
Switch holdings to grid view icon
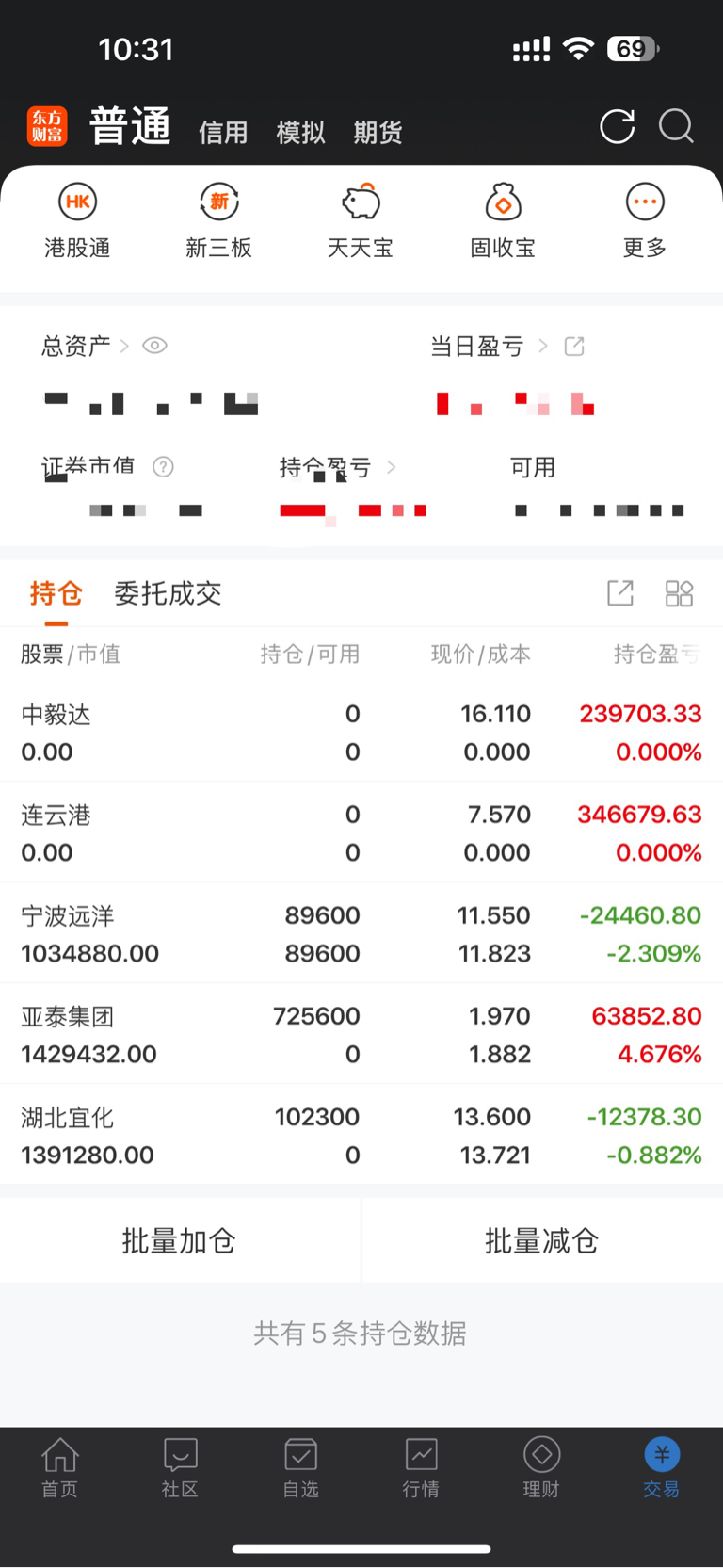tap(679, 593)
